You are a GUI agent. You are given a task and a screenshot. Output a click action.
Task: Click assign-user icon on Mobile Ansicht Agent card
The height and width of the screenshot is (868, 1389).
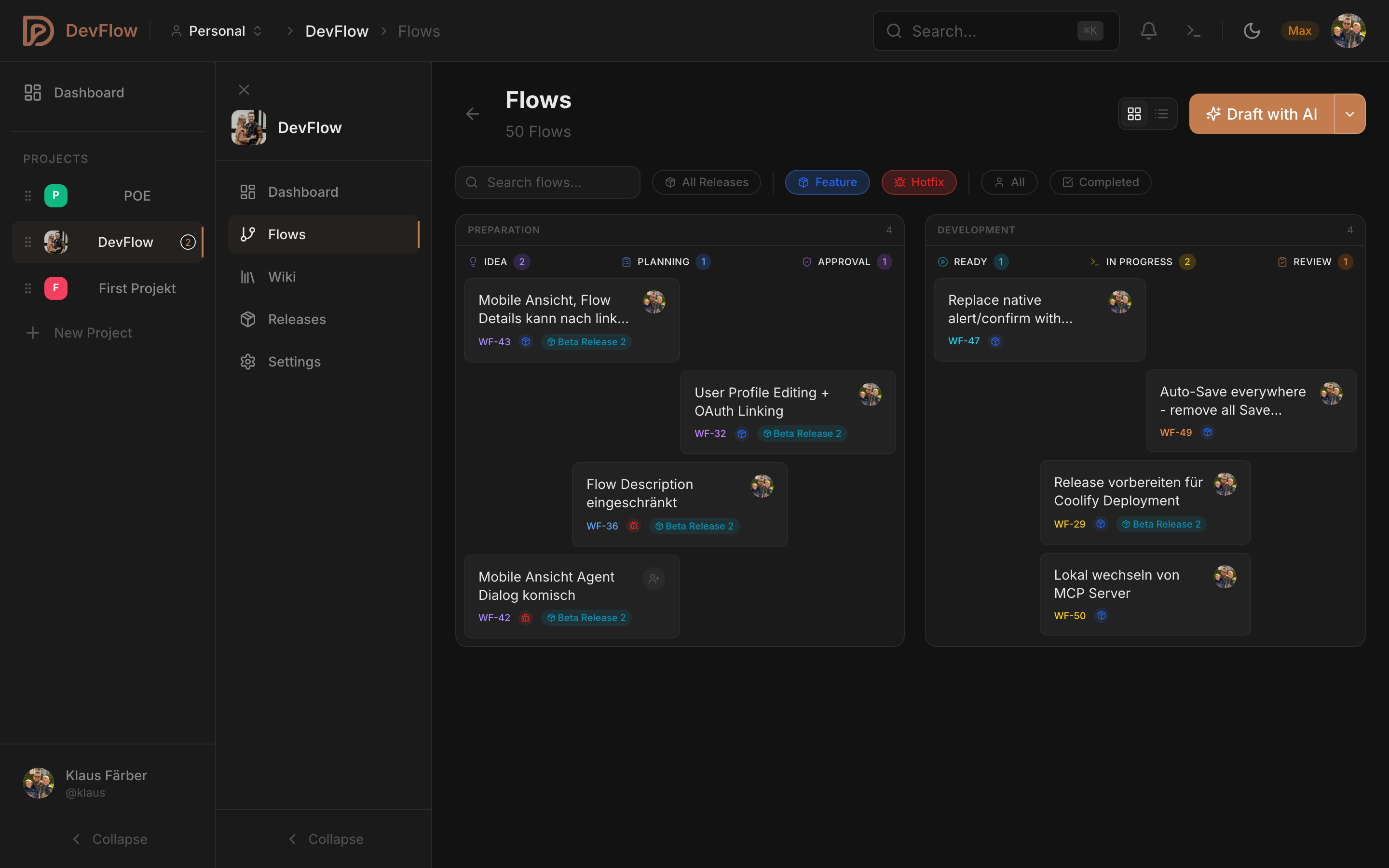pos(654,579)
